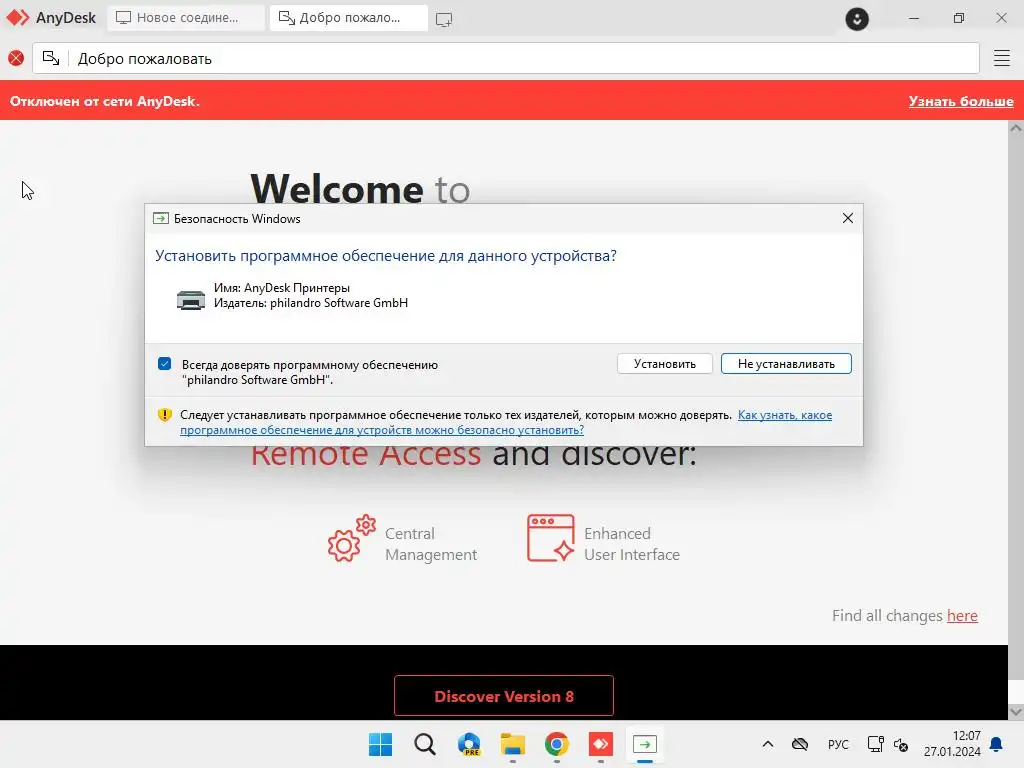
Task: Expand hidden system tray icons
Action: [768, 744]
